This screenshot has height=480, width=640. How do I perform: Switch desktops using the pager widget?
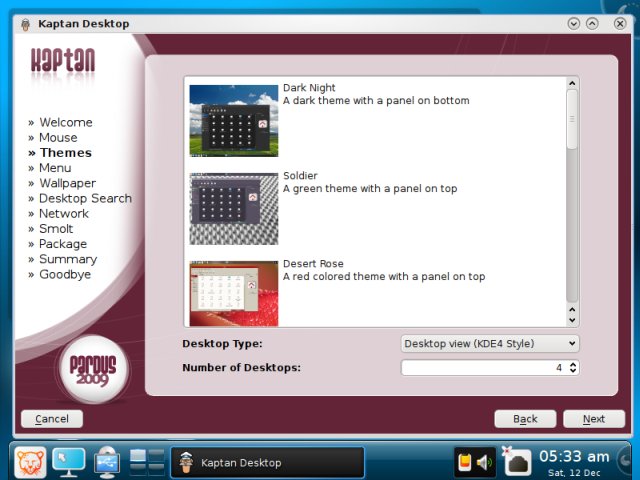click(147, 462)
